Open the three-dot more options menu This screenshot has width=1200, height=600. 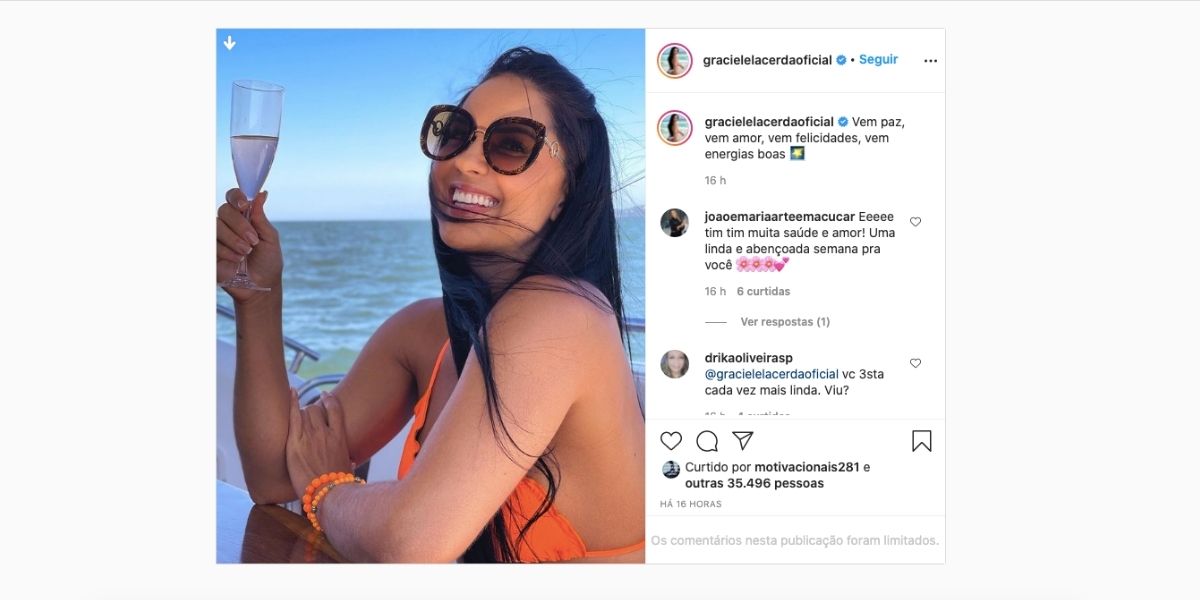931,61
